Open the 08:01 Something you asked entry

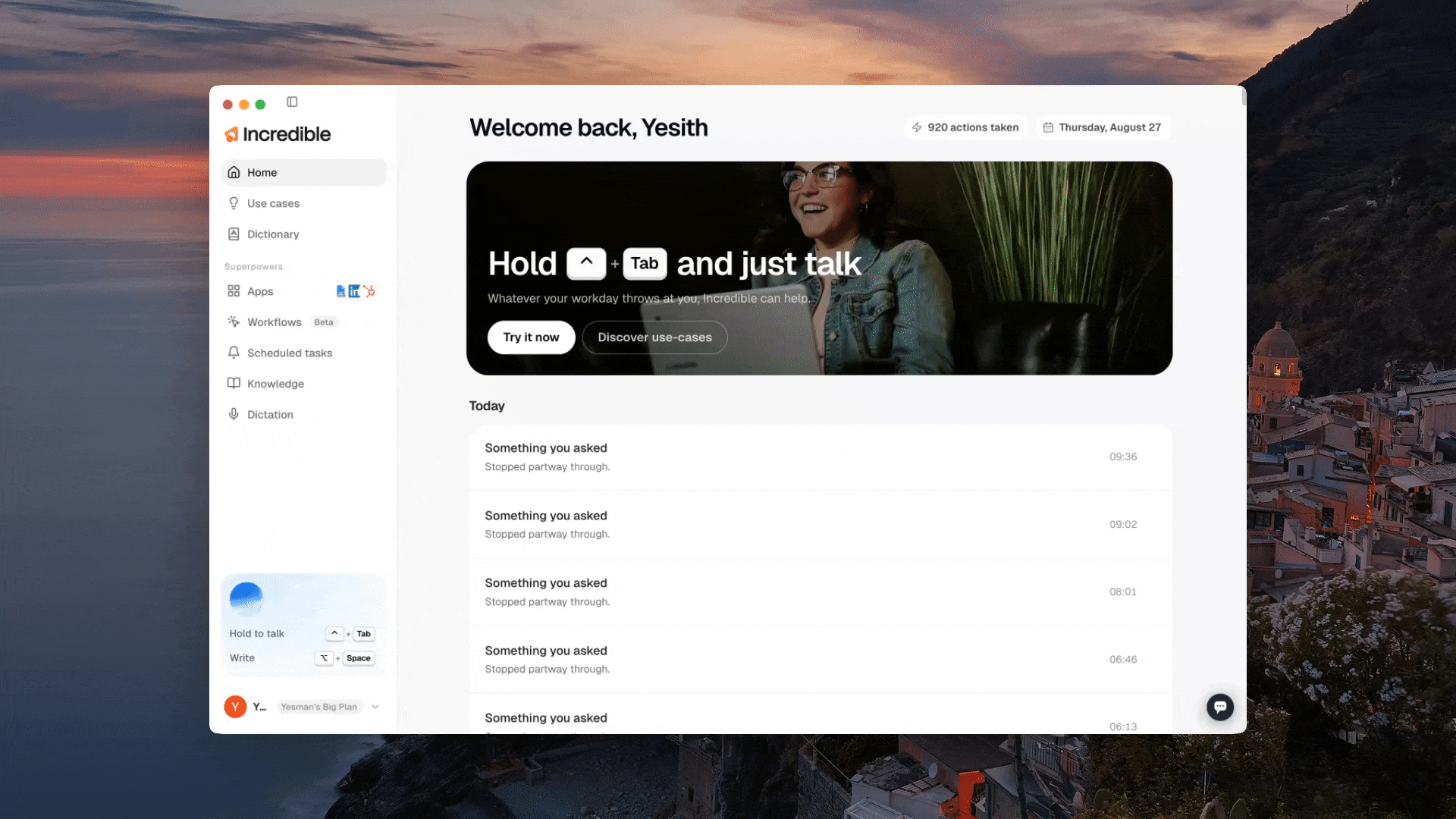pyautogui.click(x=820, y=592)
